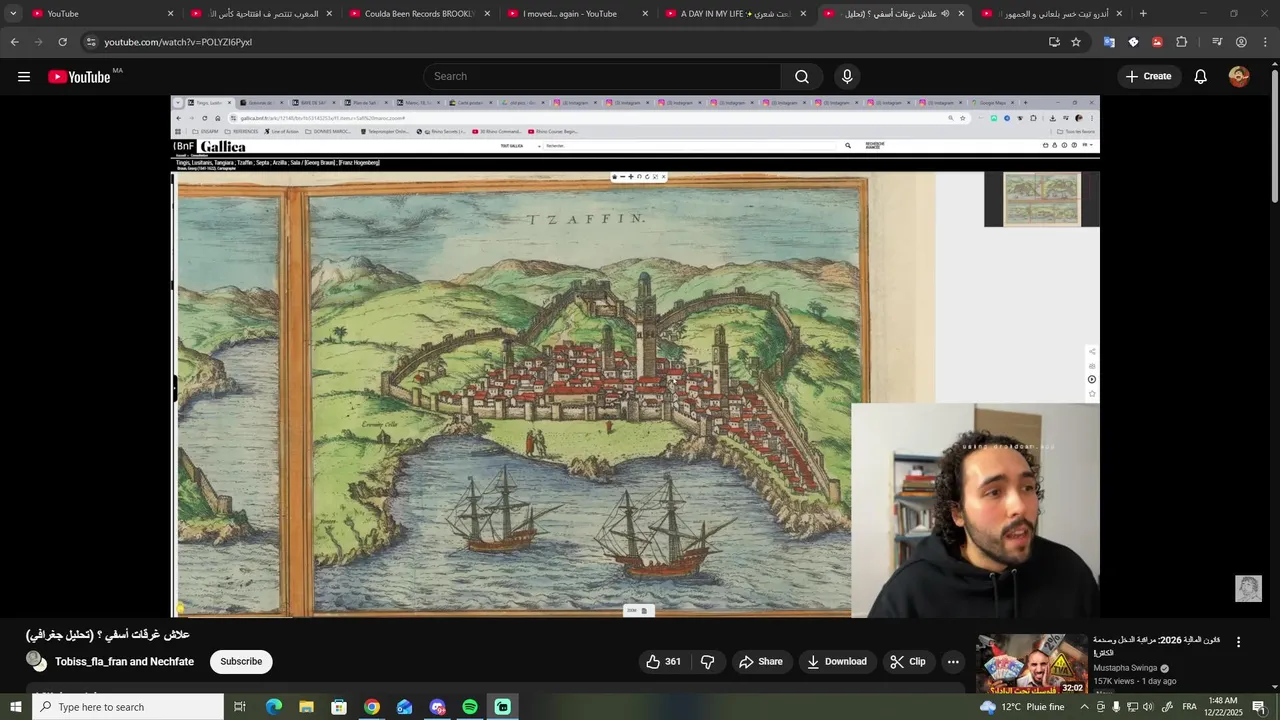Screen dimensions: 1280x720
Task: Open the red image extension icon
Action: pyautogui.click(x=1157, y=42)
